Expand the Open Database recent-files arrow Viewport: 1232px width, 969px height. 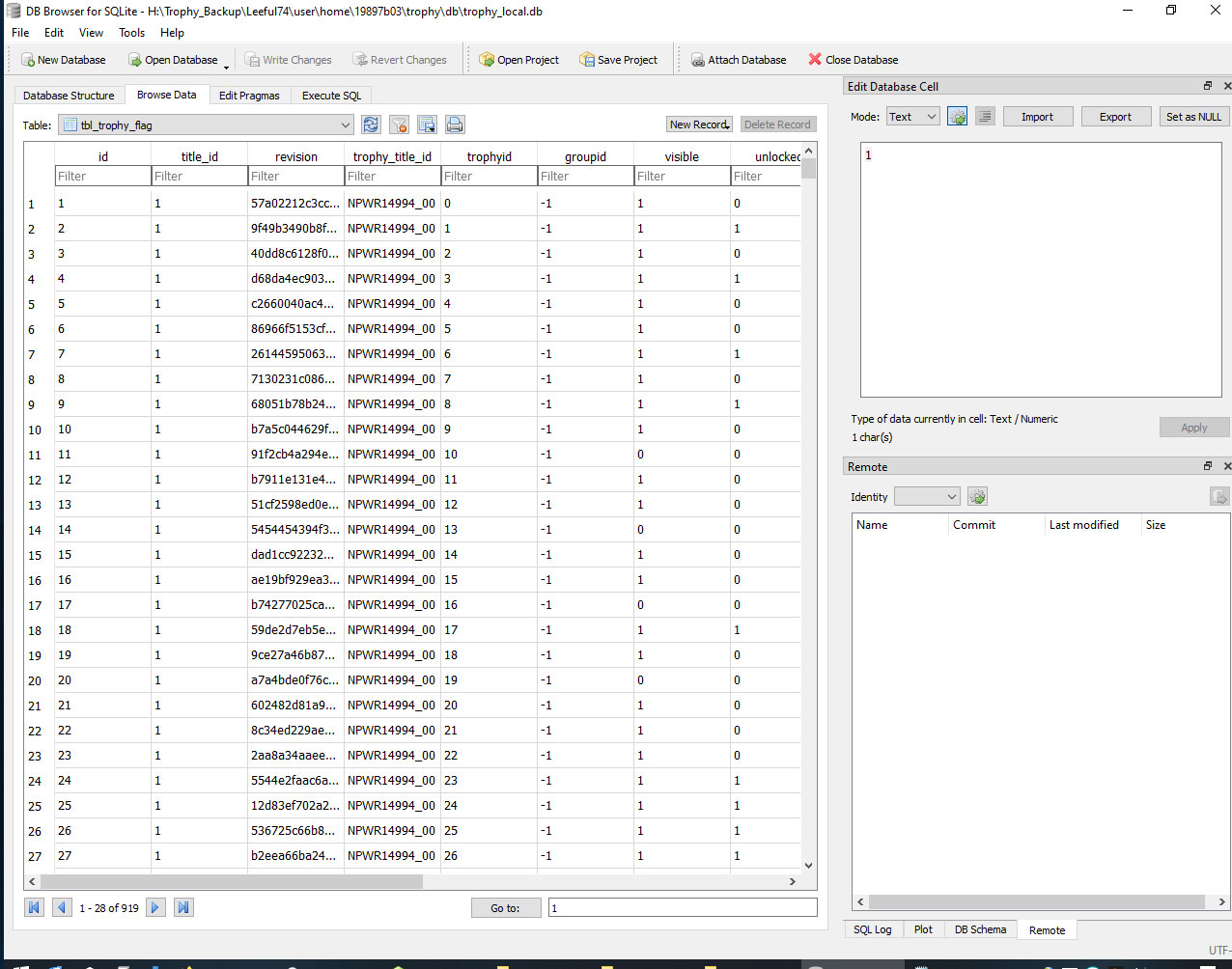[x=227, y=66]
